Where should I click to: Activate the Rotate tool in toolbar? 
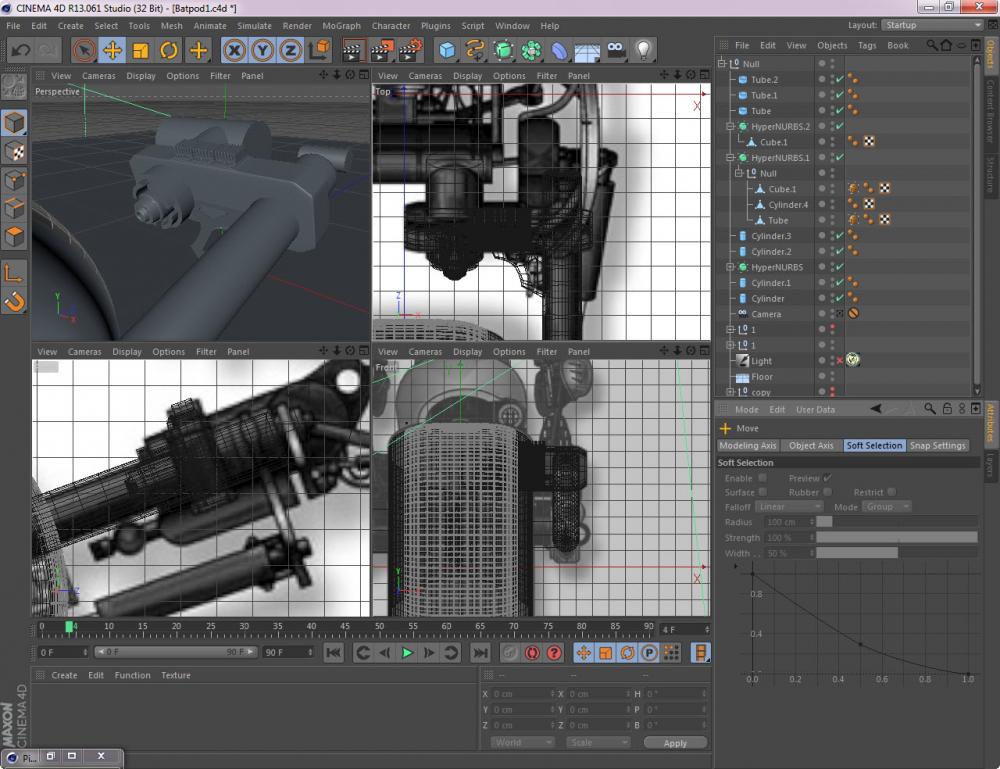(x=169, y=50)
